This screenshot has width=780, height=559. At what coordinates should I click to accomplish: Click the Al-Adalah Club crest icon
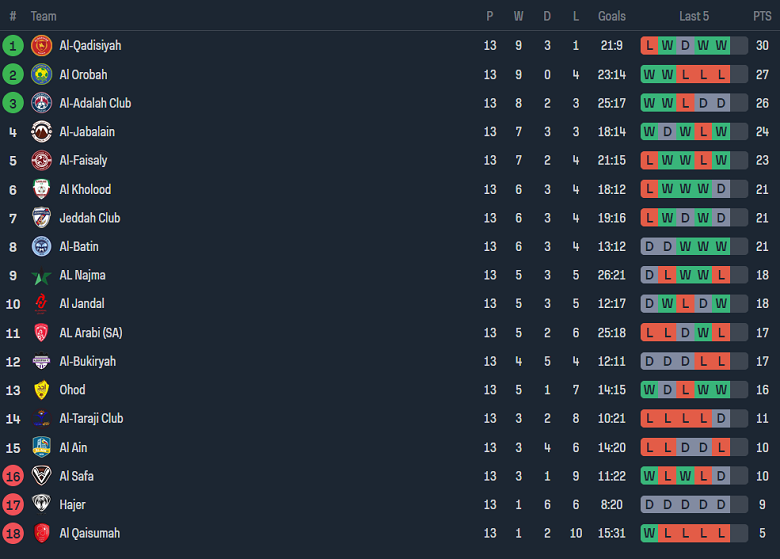(x=41, y=103)
